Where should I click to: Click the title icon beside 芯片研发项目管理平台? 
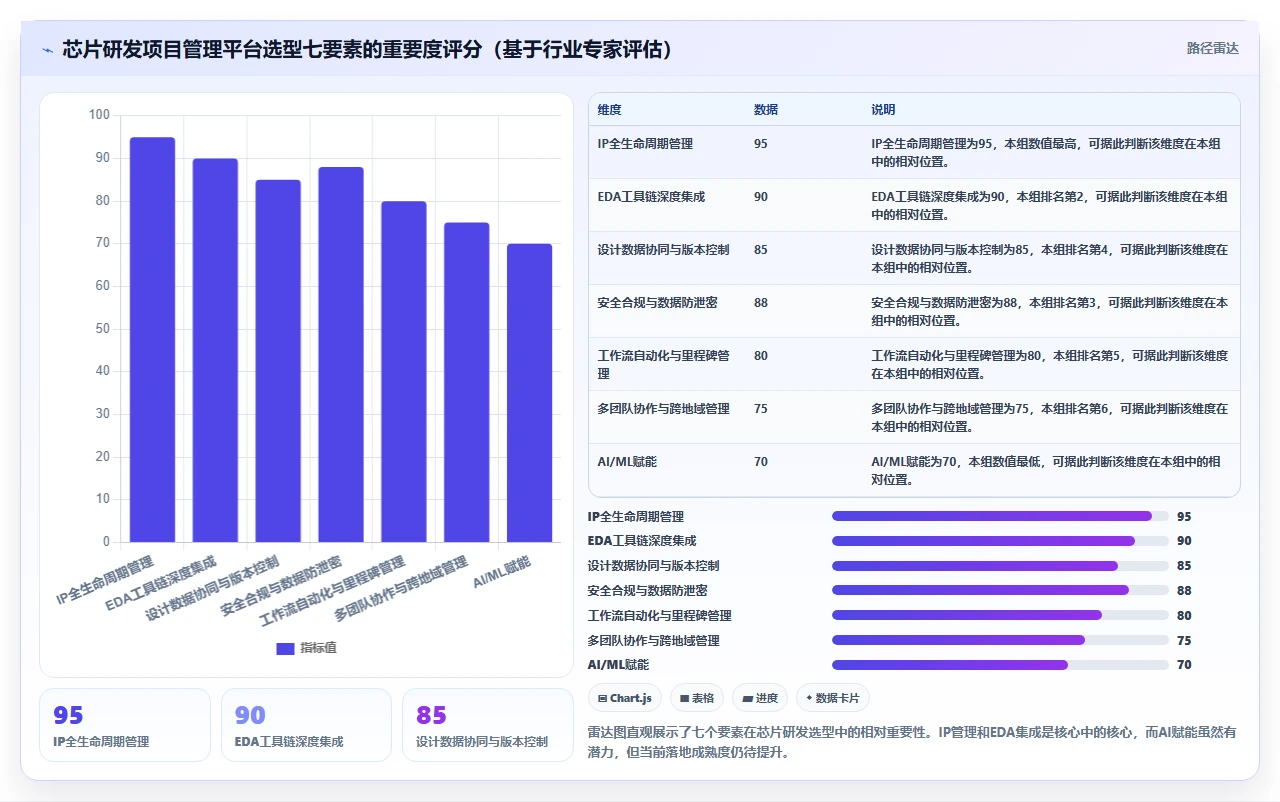(47, 49)
